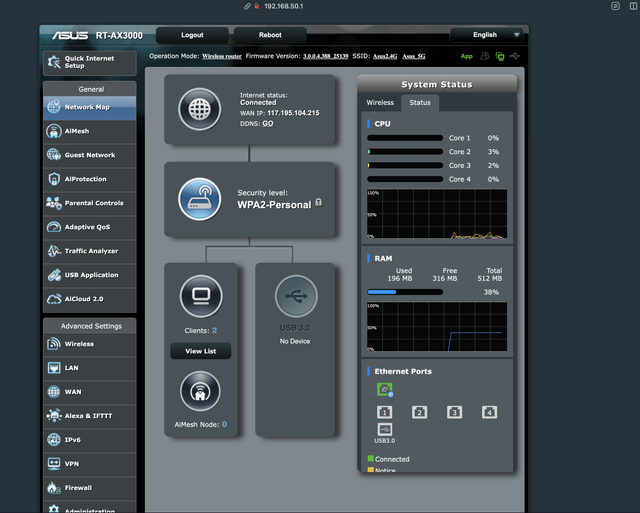Click the Asus2.4G SSID link
The image size is (640, 513).
[385, 56]
